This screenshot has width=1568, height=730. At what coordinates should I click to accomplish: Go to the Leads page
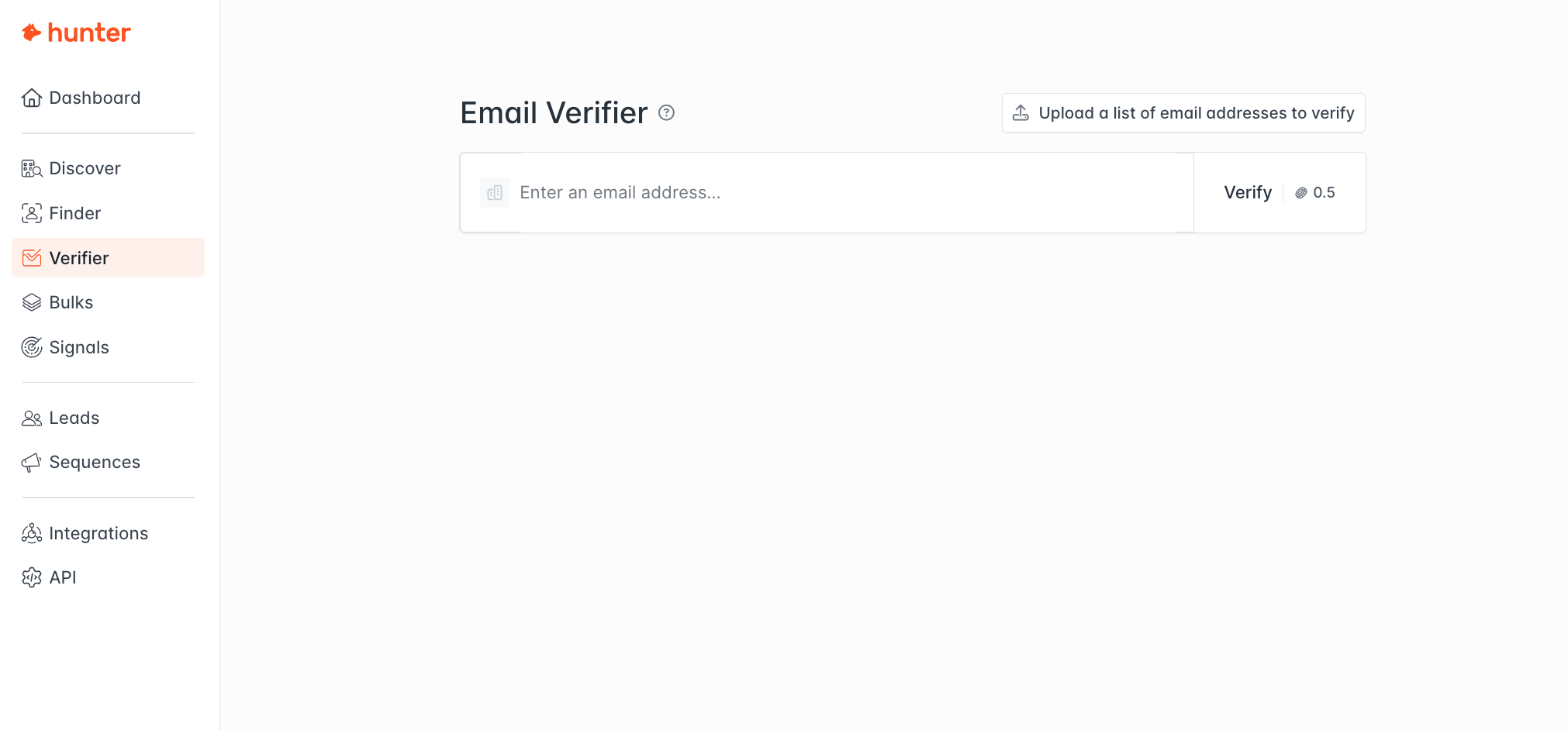74,418
